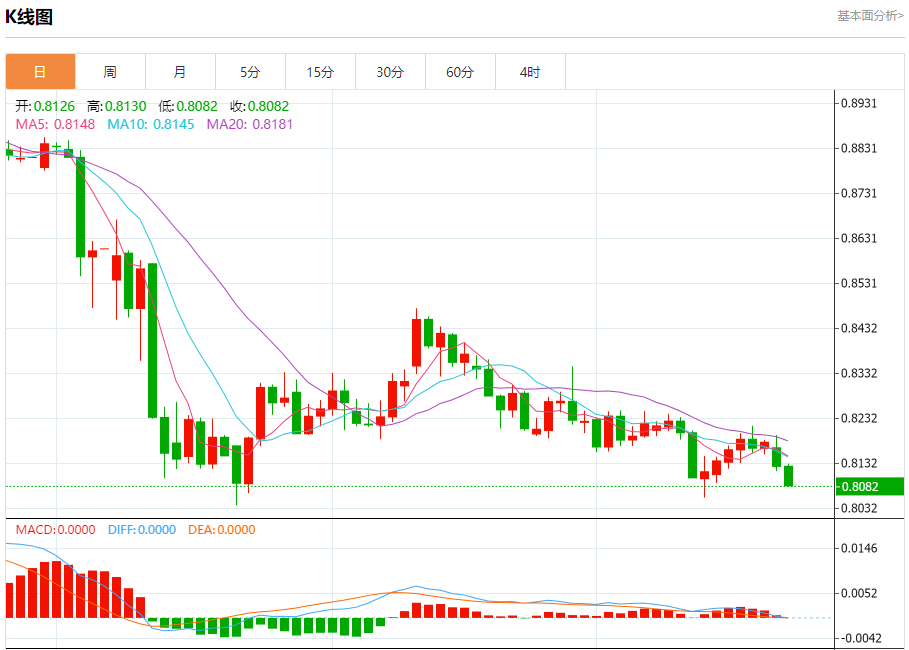Open the 4时 interval tab
This screenshot has width=909, height=650.
click(x=530, y=72)
